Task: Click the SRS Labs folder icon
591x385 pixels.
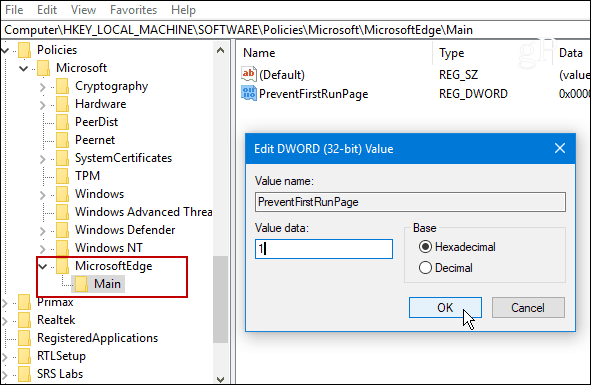Action: [x=24, y=374]
